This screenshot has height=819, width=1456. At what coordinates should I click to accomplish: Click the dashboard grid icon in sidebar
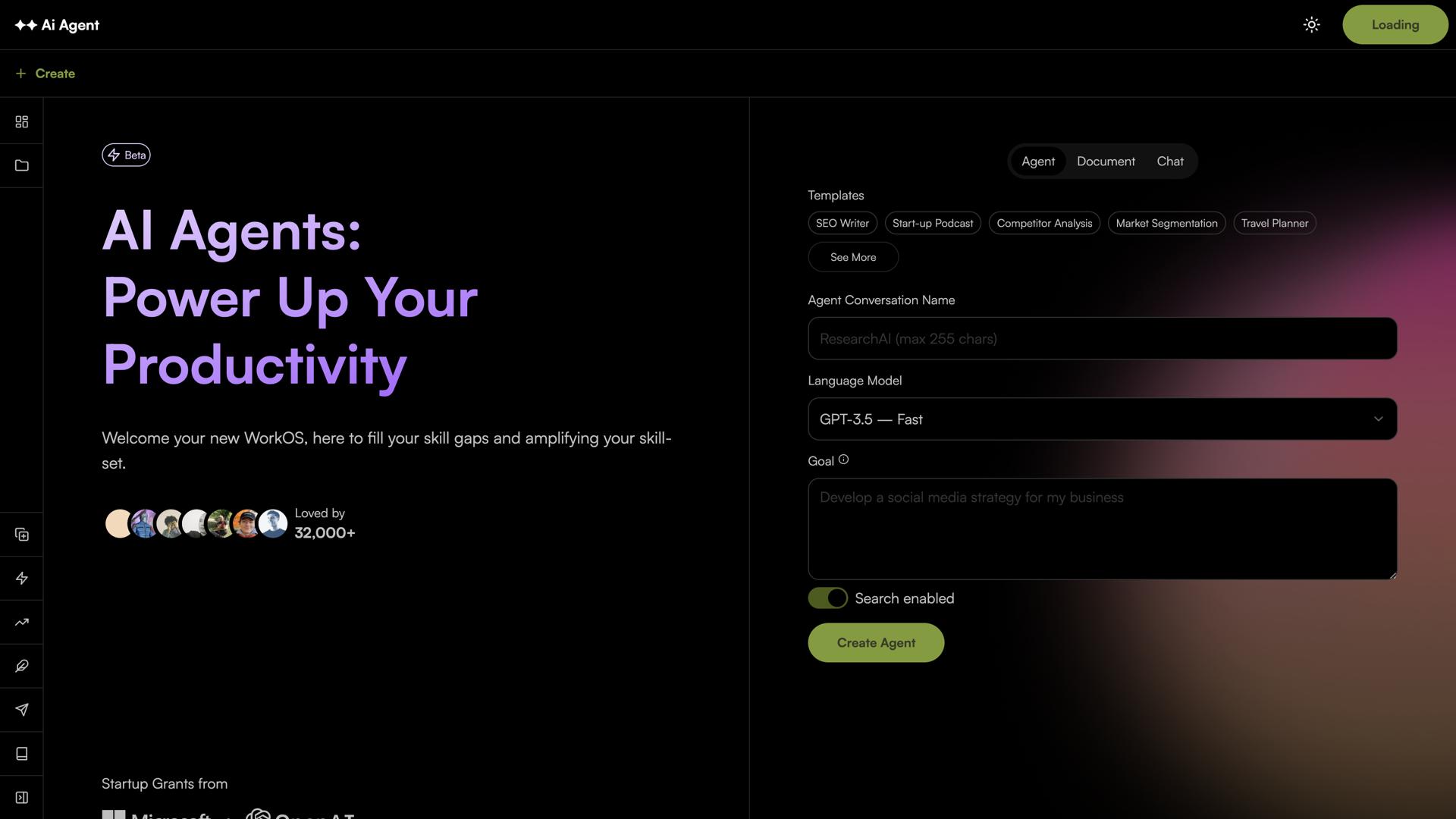click(21, 122)
